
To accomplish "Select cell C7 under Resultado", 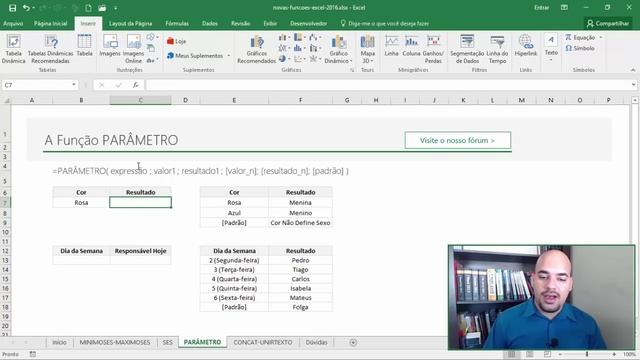I will [x=140, y=202].
